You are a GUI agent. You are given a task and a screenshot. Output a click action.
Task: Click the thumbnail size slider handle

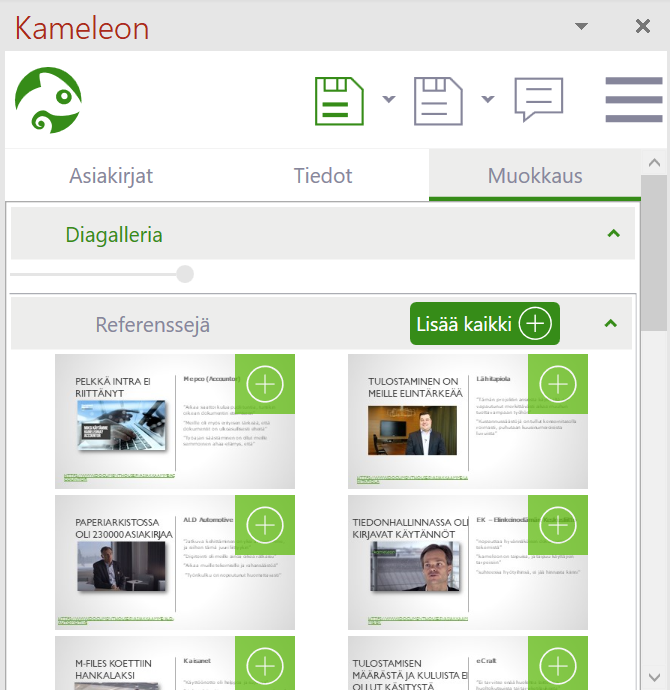click(x=184, y=274)
